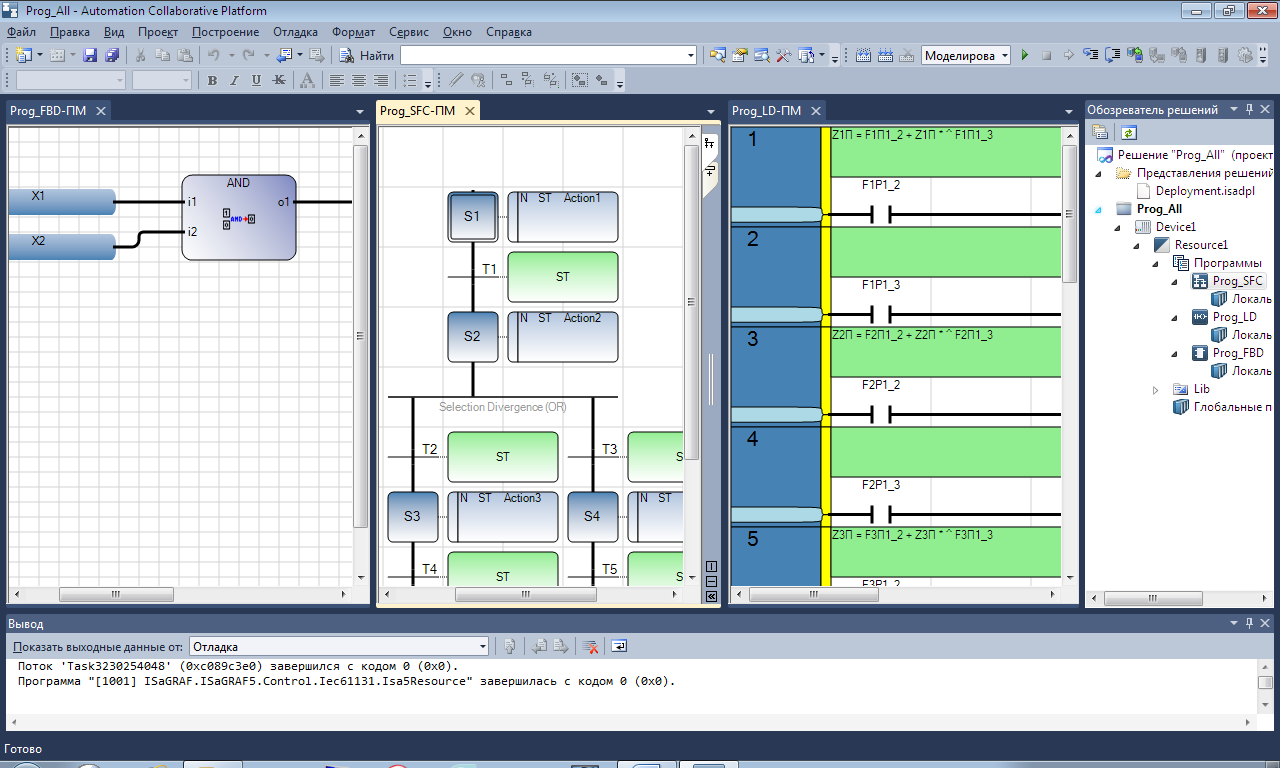The image size is (1280, 768).
Task: Open the tools wrench-and-screwdriver icon
Action: (784, 55)
